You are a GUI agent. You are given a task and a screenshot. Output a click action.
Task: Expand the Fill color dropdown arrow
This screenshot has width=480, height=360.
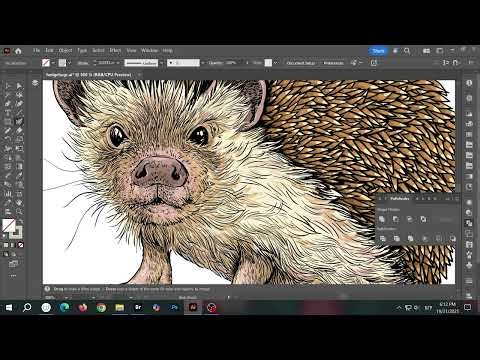[53, 63]
